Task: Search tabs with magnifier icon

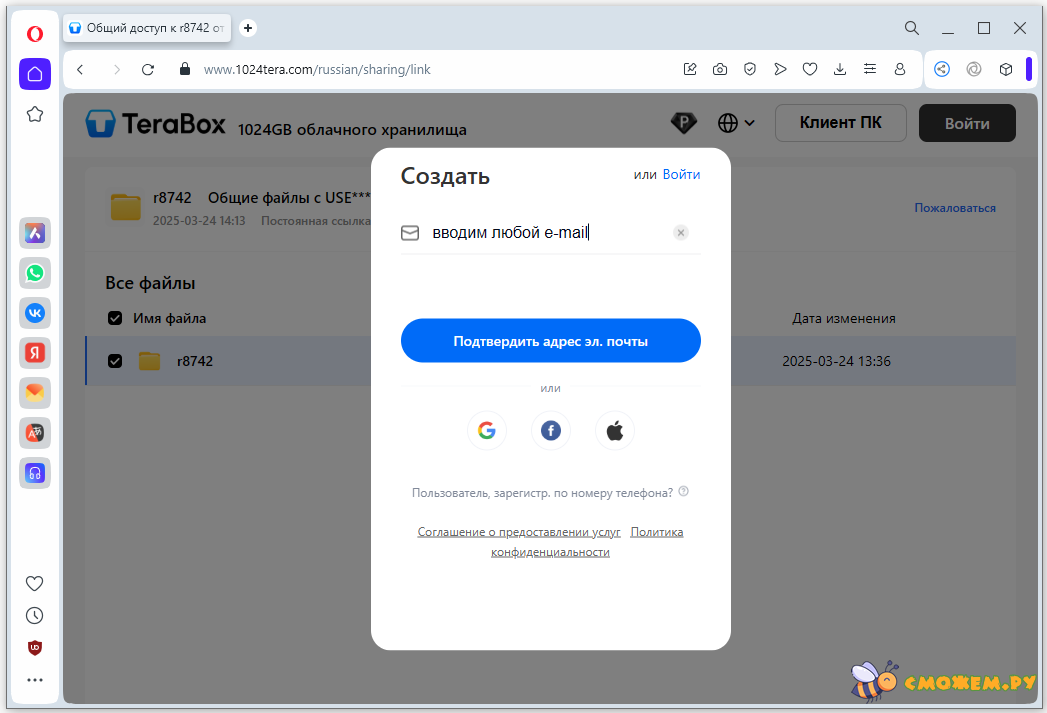Action: coord(911,28)
